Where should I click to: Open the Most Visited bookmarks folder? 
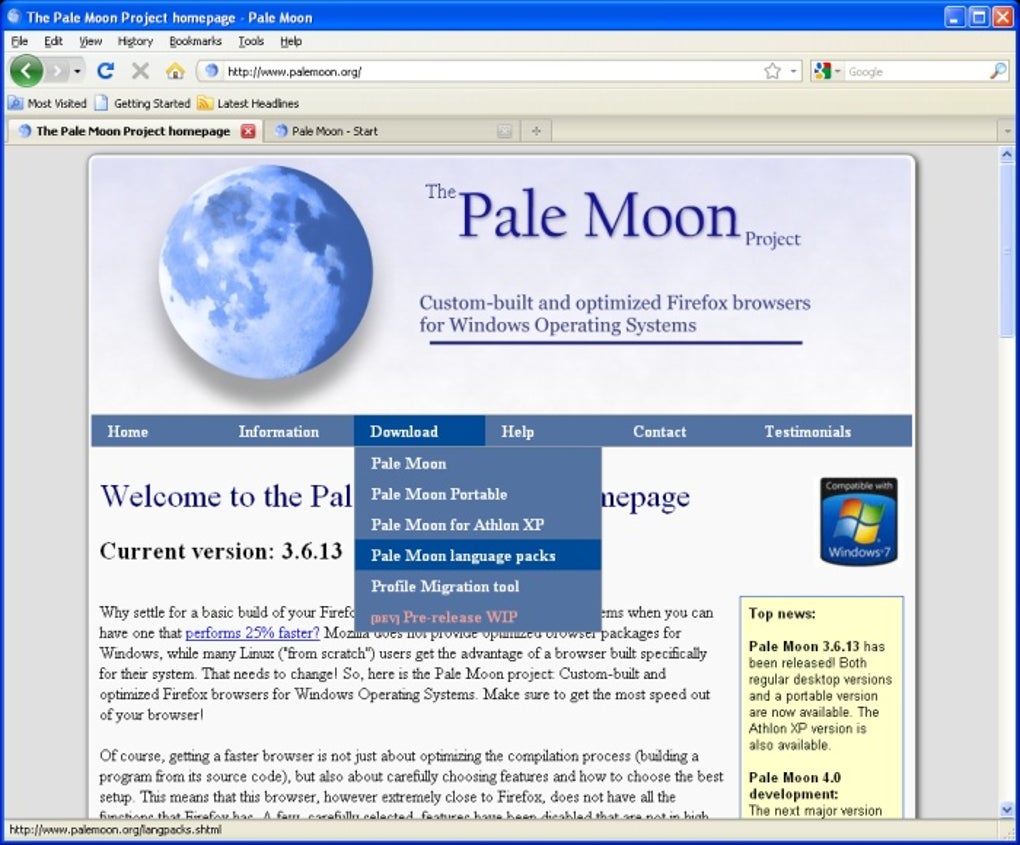47,103
